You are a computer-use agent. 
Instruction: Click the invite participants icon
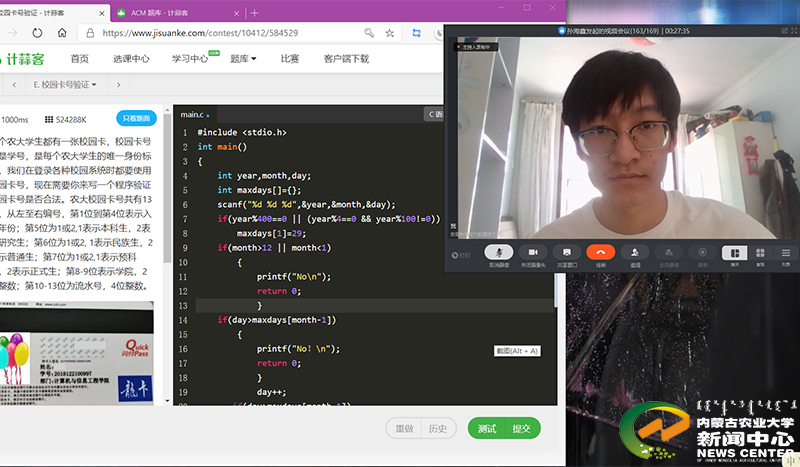[635, 253]
